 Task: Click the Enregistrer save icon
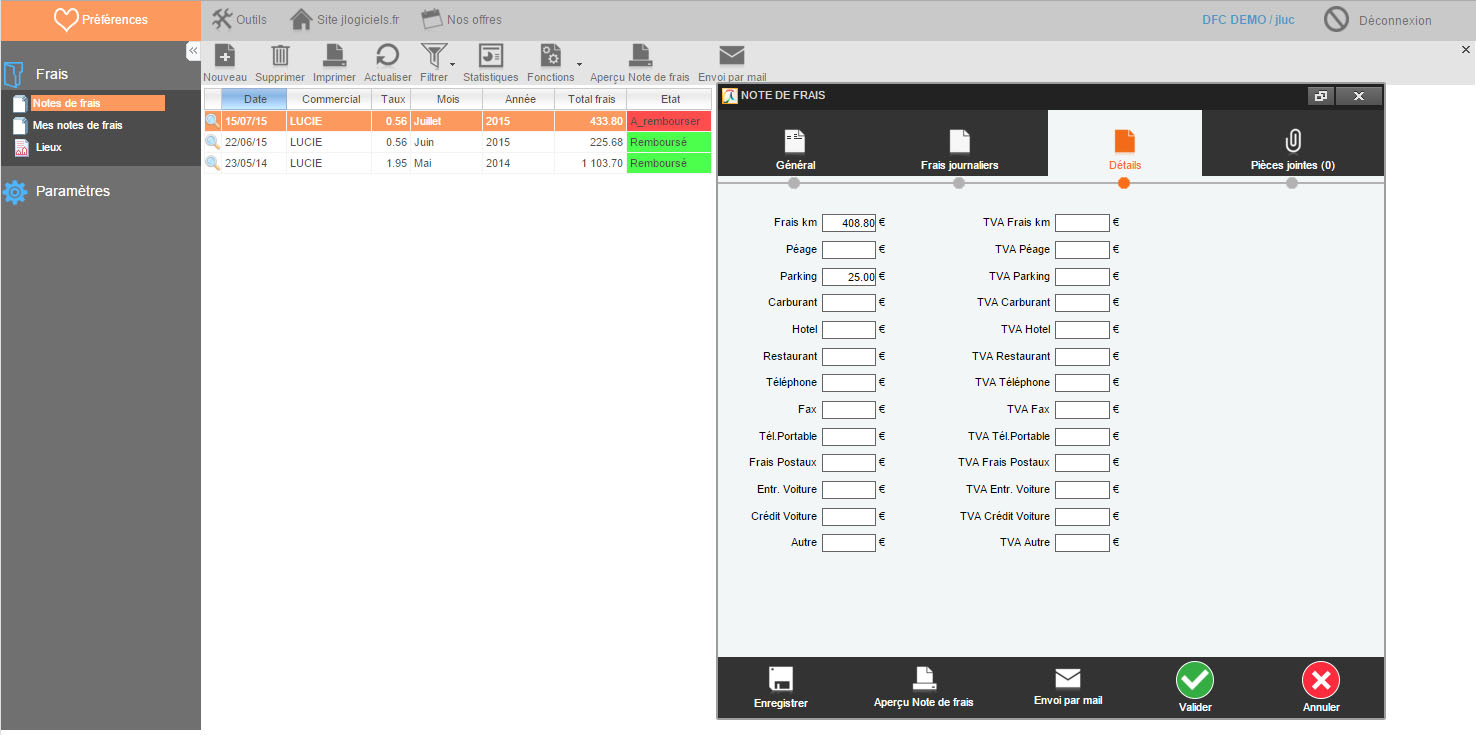[781, 679]
